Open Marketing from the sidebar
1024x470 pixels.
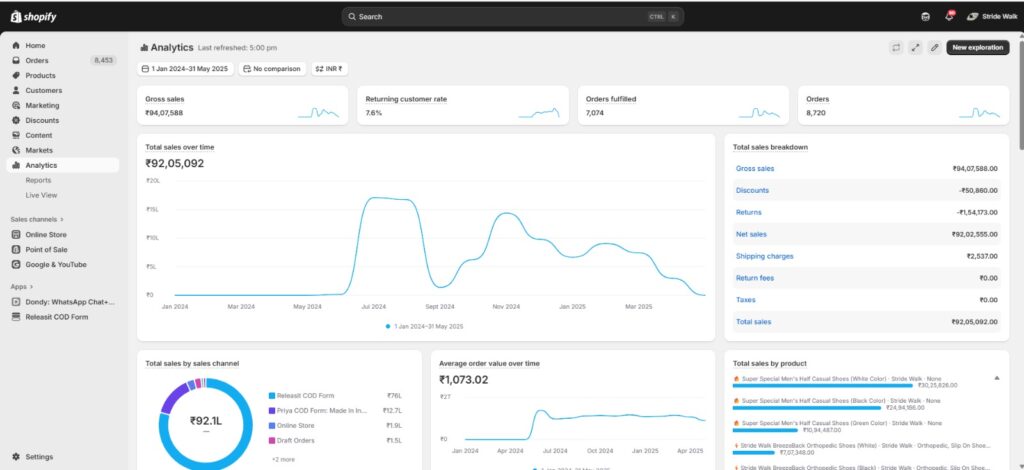42,105
